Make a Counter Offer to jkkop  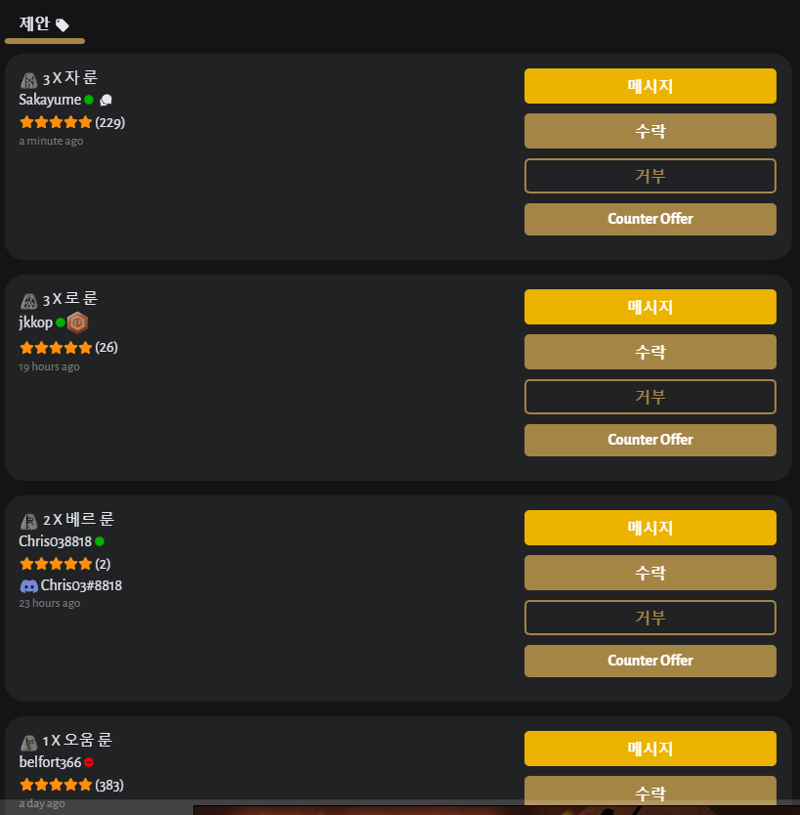point(650,440)
